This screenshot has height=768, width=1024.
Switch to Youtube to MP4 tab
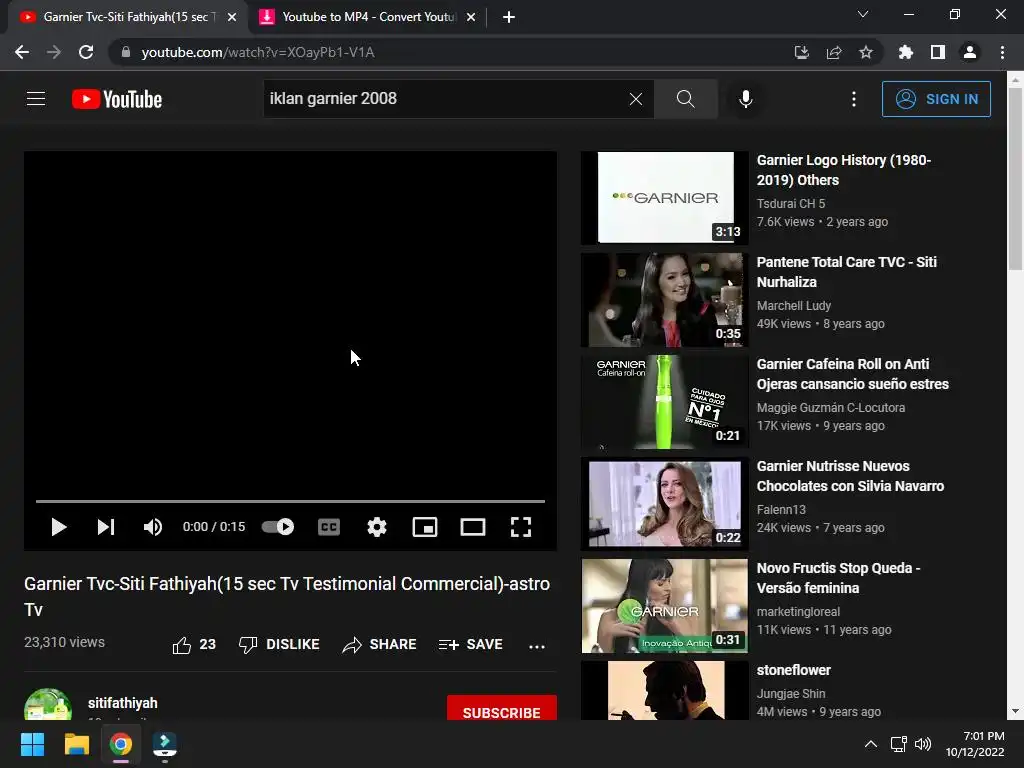tap(369, 17)
